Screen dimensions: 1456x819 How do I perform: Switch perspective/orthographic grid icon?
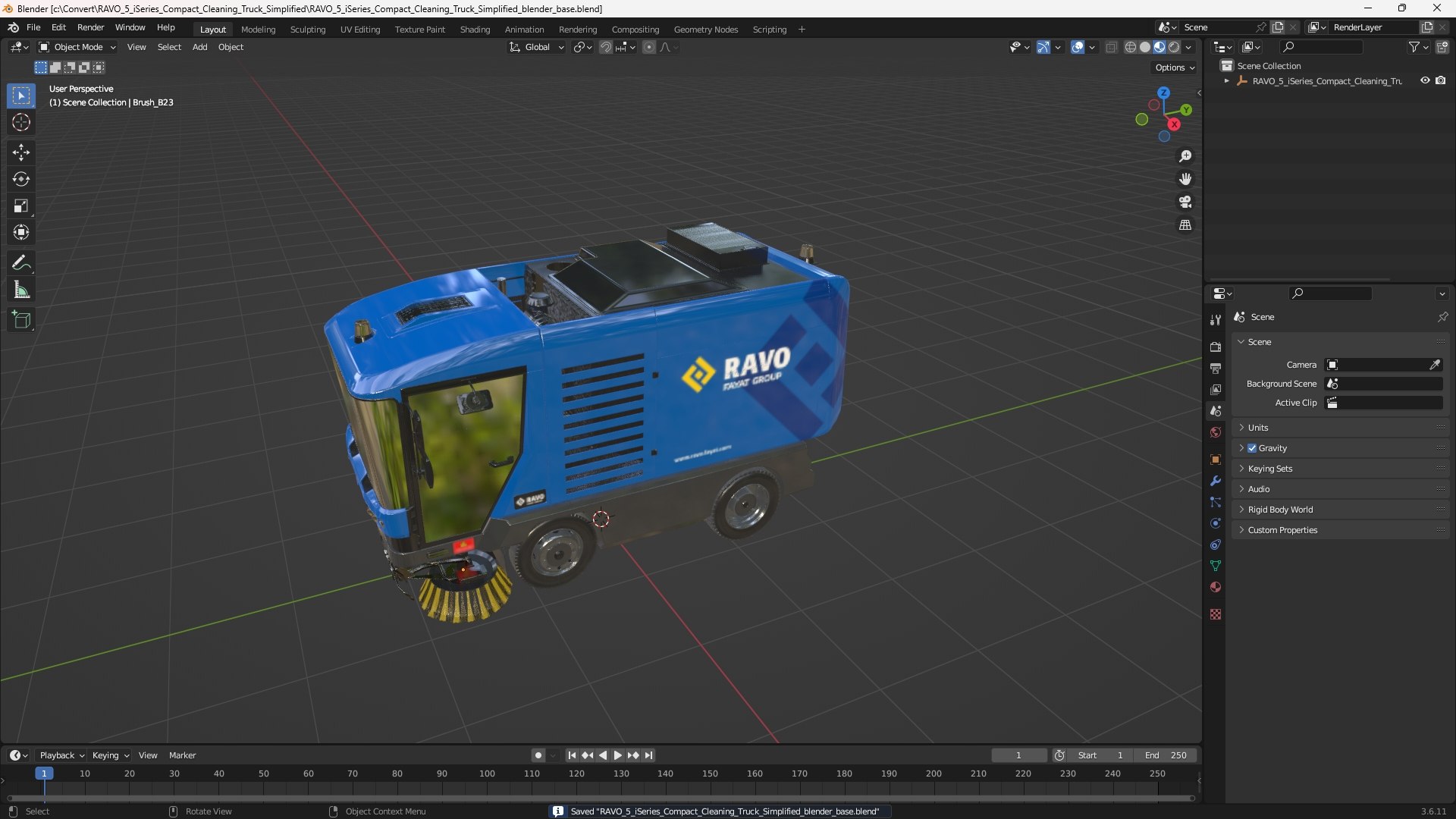1185,225
